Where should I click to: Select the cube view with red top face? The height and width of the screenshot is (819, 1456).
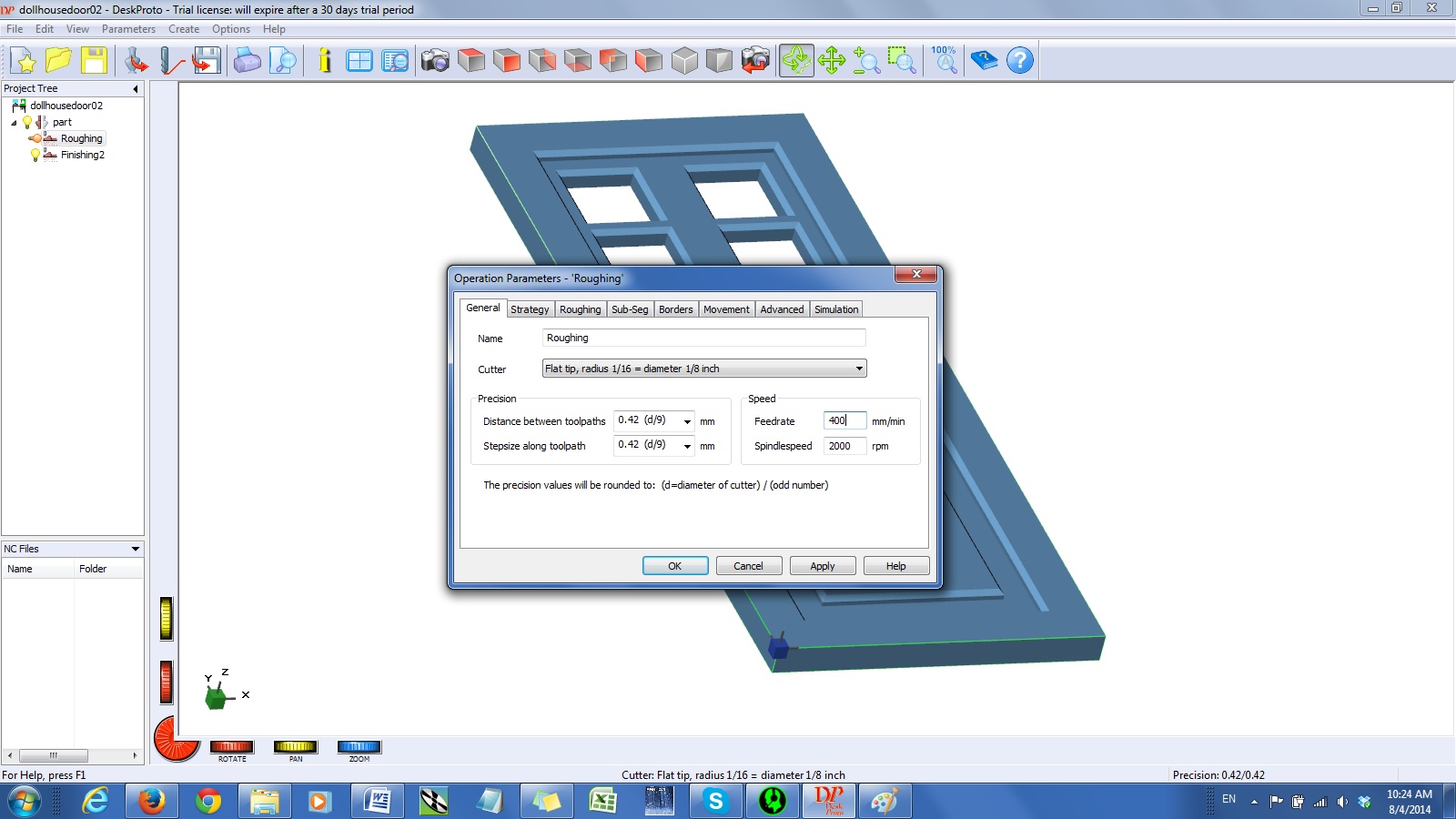coord(471,61)
